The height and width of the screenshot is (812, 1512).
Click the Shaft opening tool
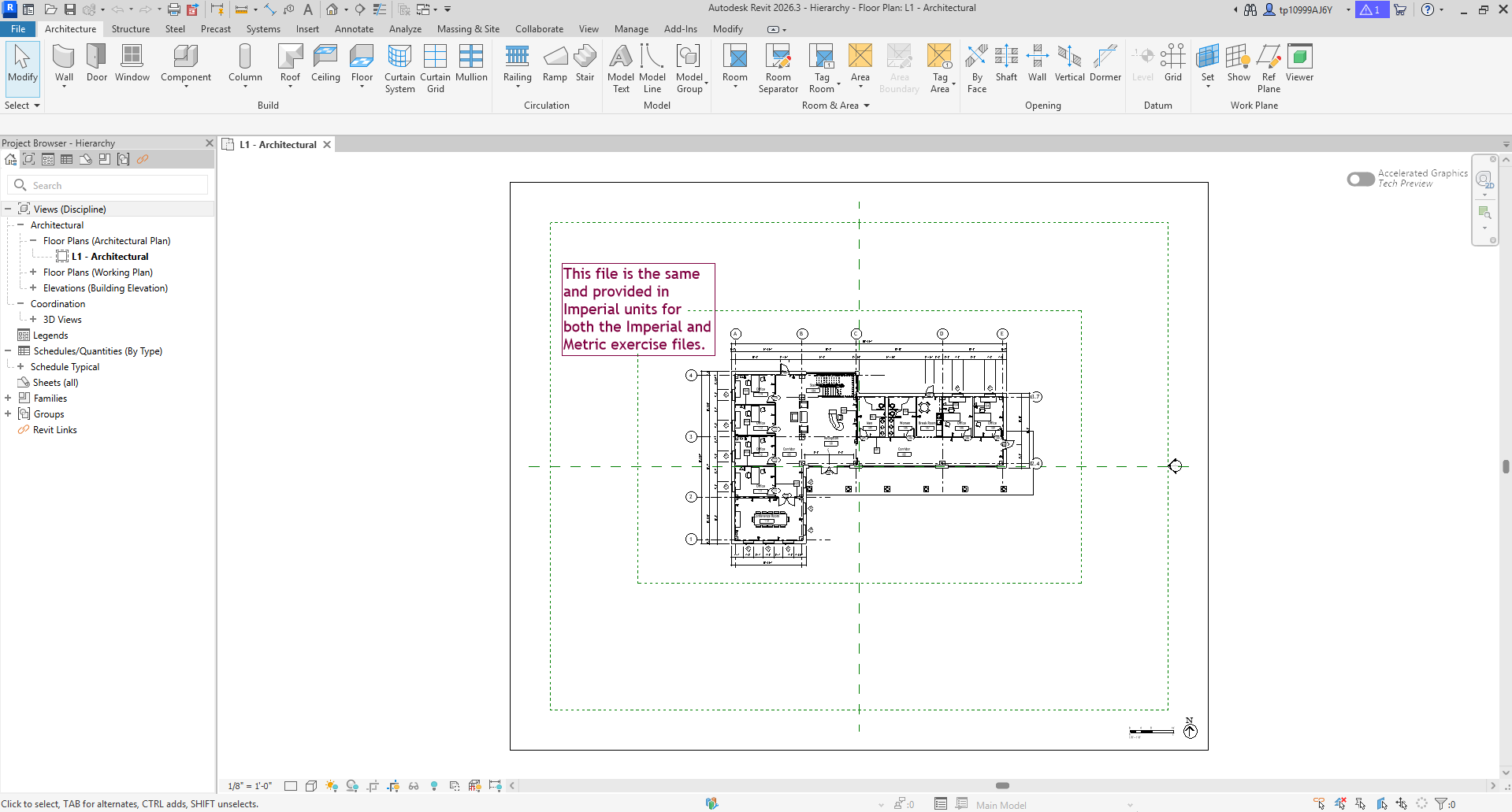(1006, 63)
